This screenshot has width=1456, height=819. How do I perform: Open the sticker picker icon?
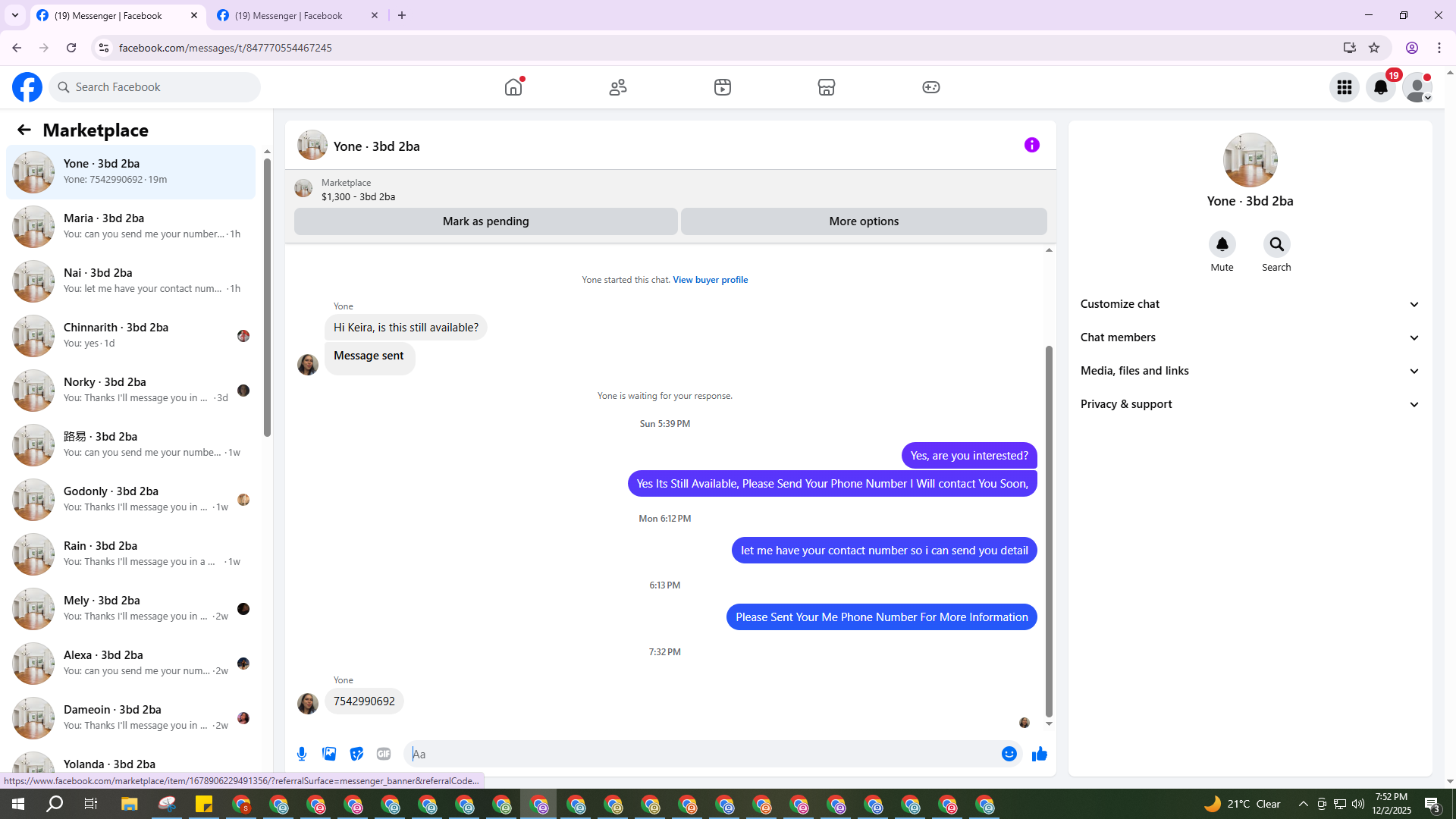tap(356, 754)
